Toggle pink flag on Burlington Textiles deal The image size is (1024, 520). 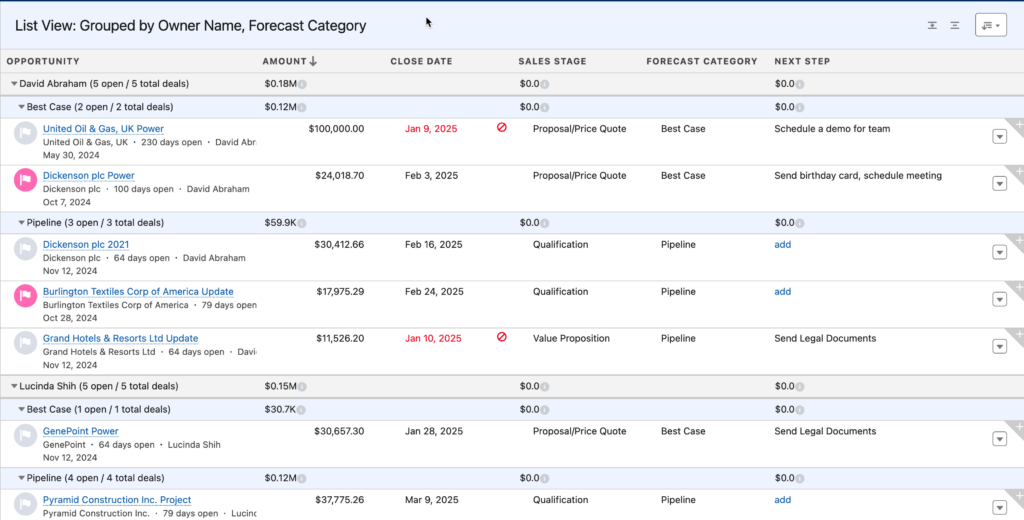[x=25, y=296]
